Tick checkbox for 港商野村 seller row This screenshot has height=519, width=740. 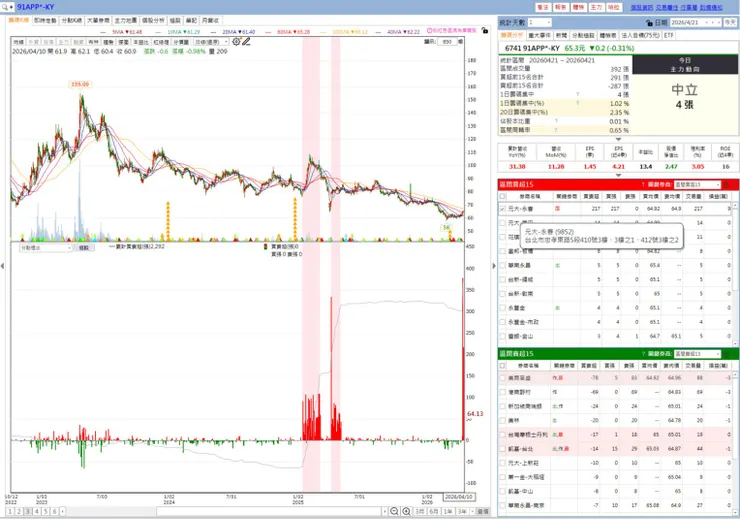[503, 392]
